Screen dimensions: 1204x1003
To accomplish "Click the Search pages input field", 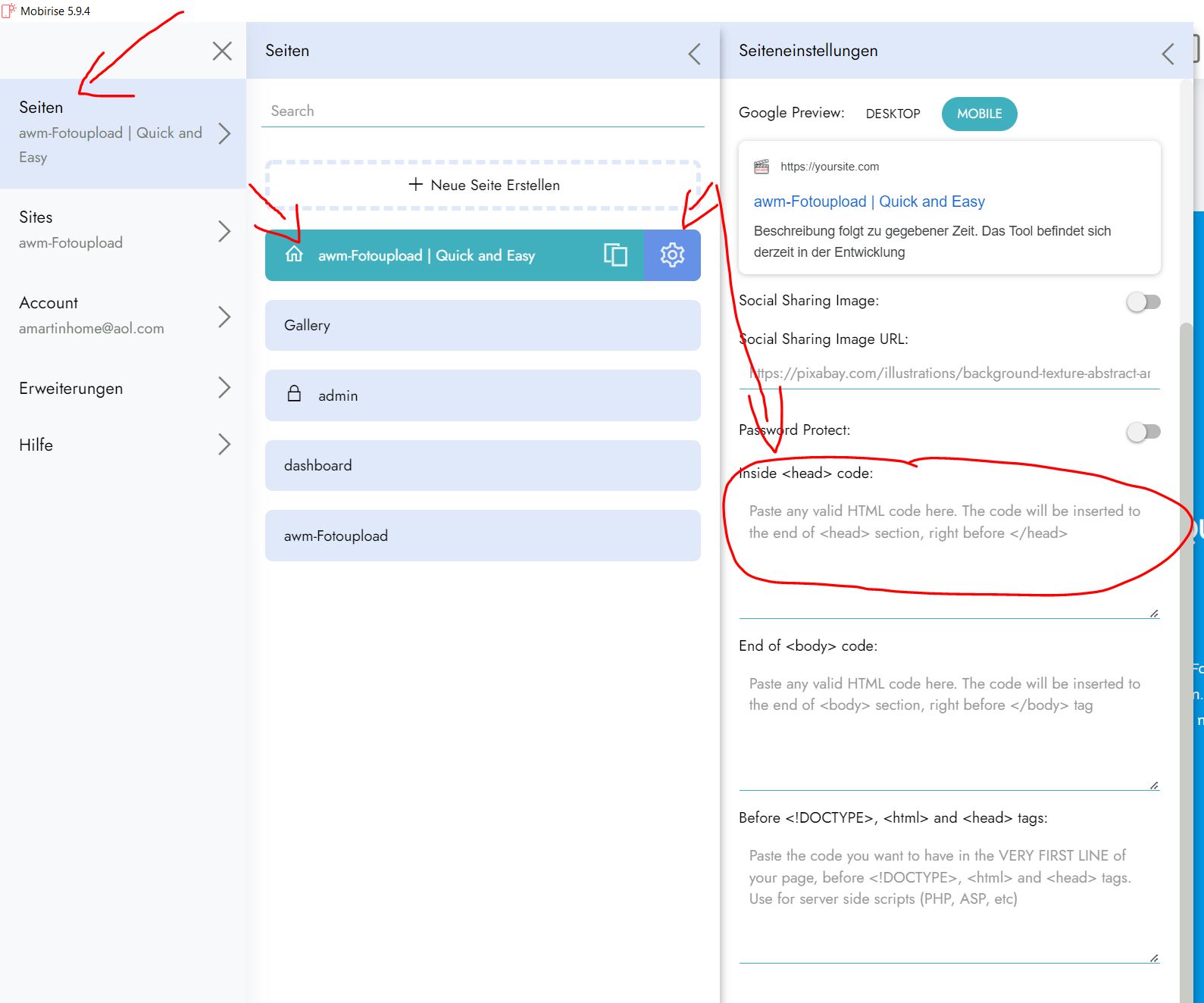I will tap(483, 111).
